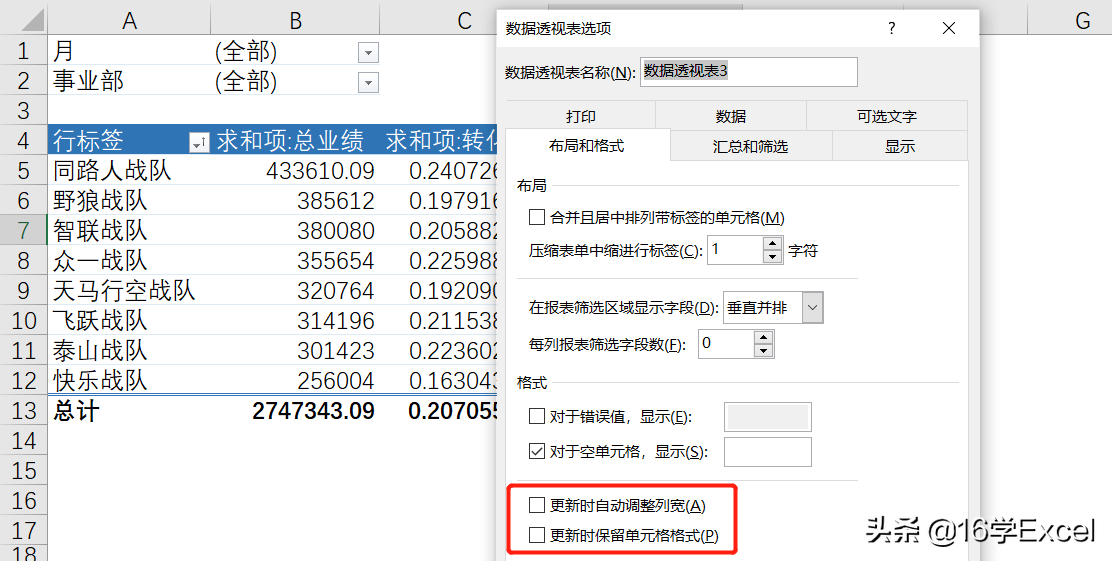Image resolution: width=1112 pixels, height=561 pixels.
Task: Click the 每列报表筛选字段数 value field
Action: (725, 344)
